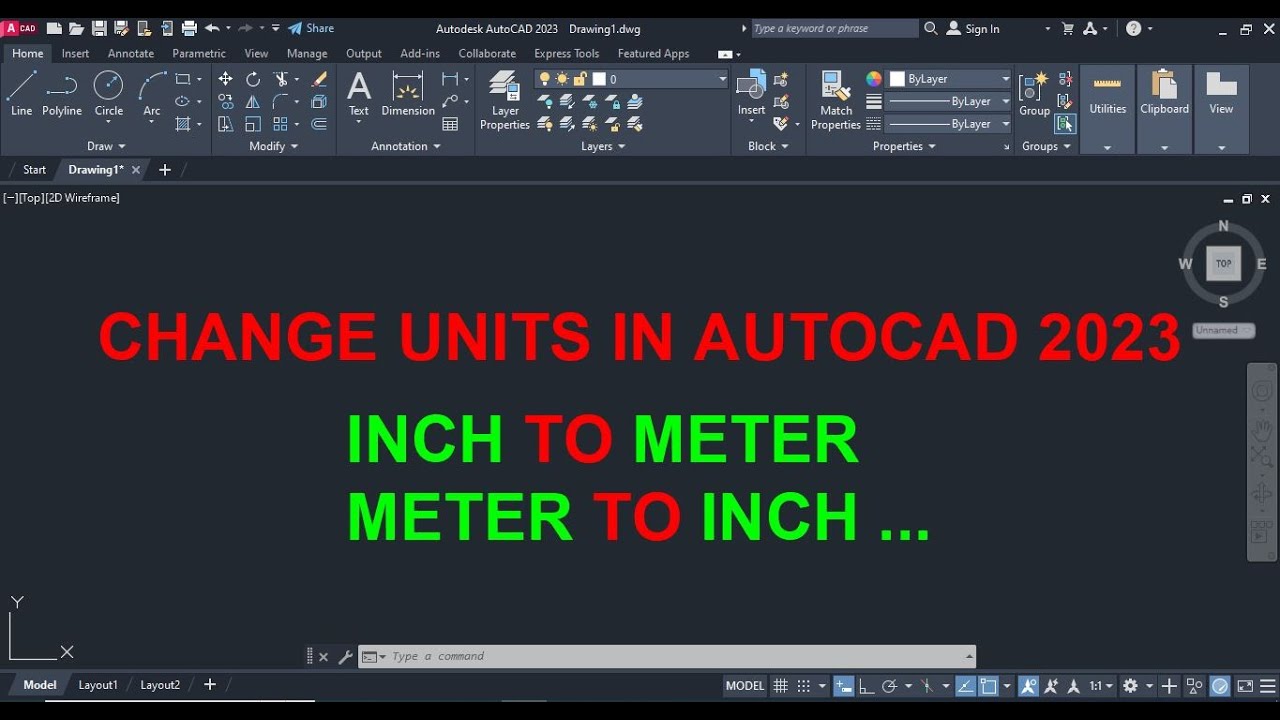Click the Offset tool icon
The height and width of the screenshot is (720, 1280).
(319, 124)
